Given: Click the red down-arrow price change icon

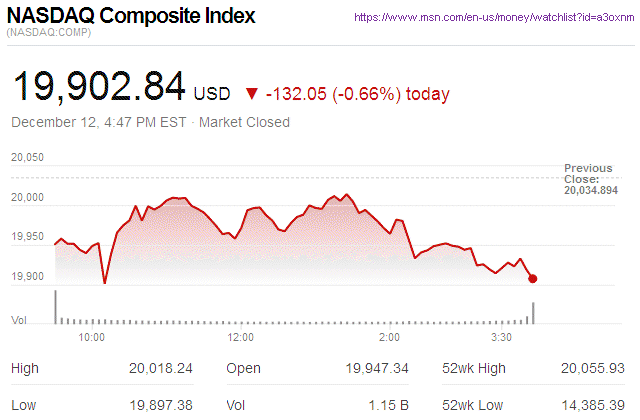Looking at the screenshot, I should (x=248, y=94).
